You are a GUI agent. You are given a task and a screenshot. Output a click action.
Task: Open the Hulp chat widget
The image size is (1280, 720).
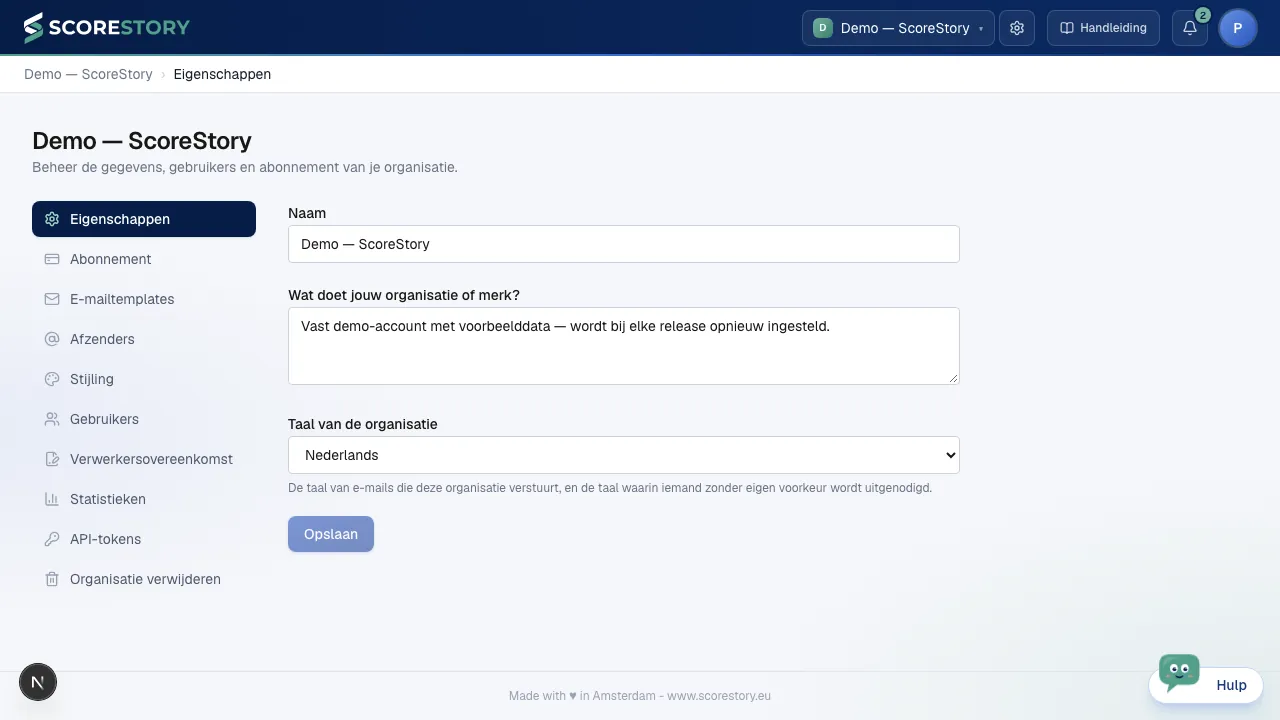click(x=1207, y=684)
